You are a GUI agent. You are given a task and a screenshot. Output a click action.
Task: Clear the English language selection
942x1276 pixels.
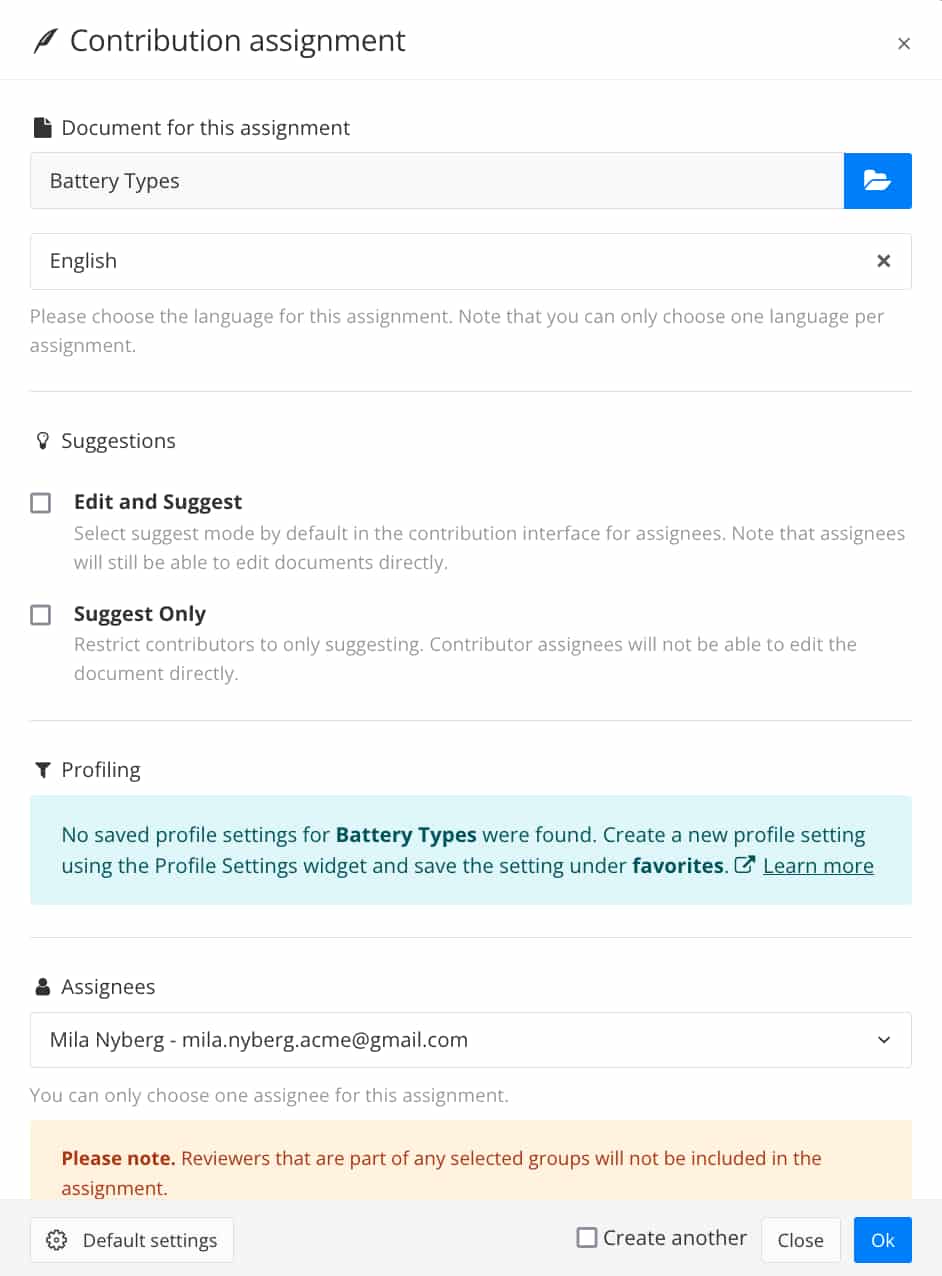[x=884, y=261]
